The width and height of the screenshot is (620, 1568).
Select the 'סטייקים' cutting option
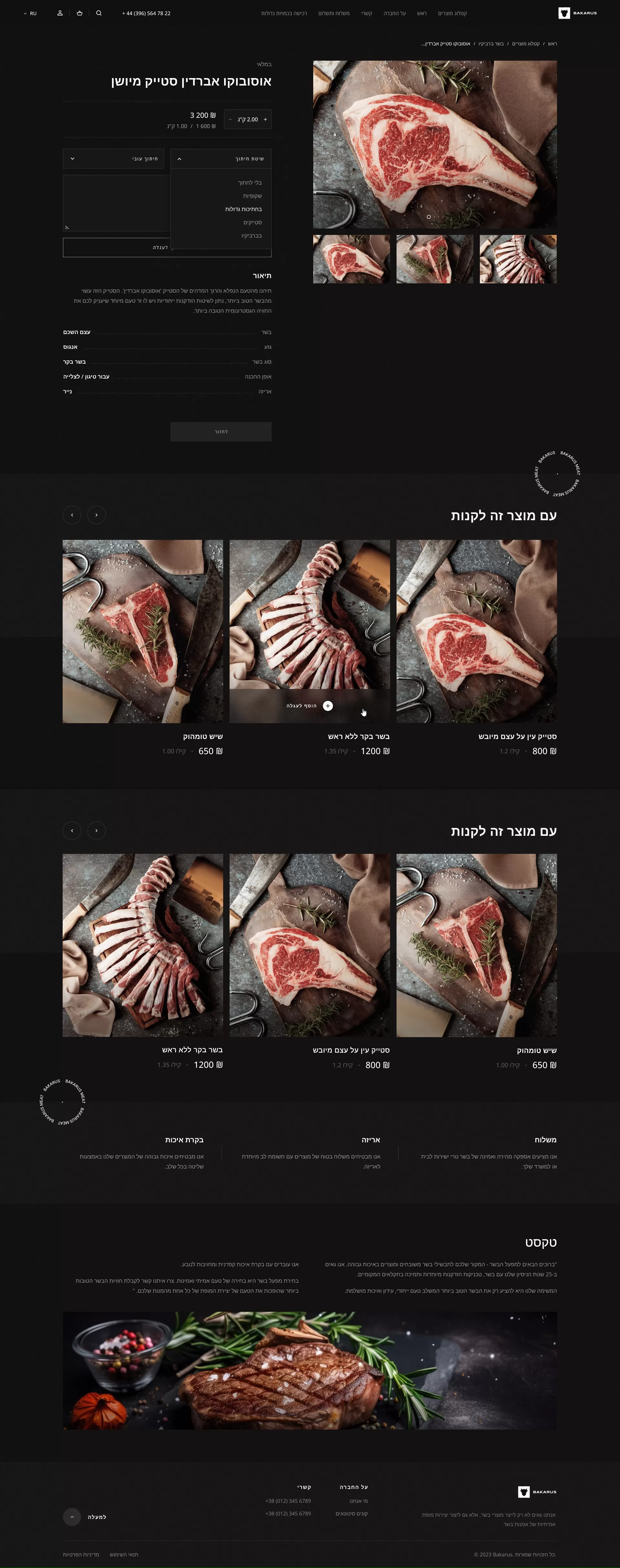[x=252, y=222]
